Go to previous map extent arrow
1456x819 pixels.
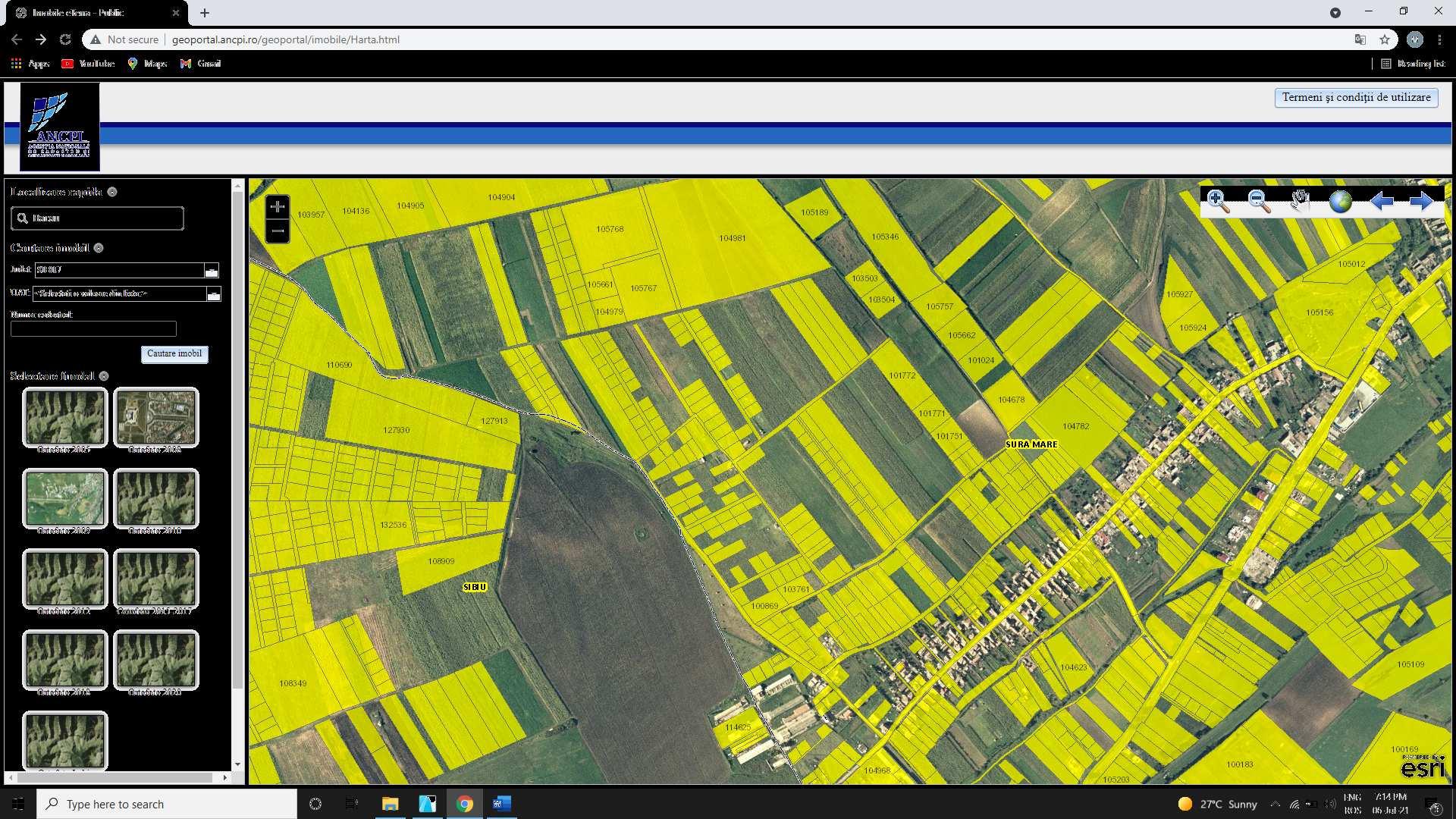click(1381, 202)
